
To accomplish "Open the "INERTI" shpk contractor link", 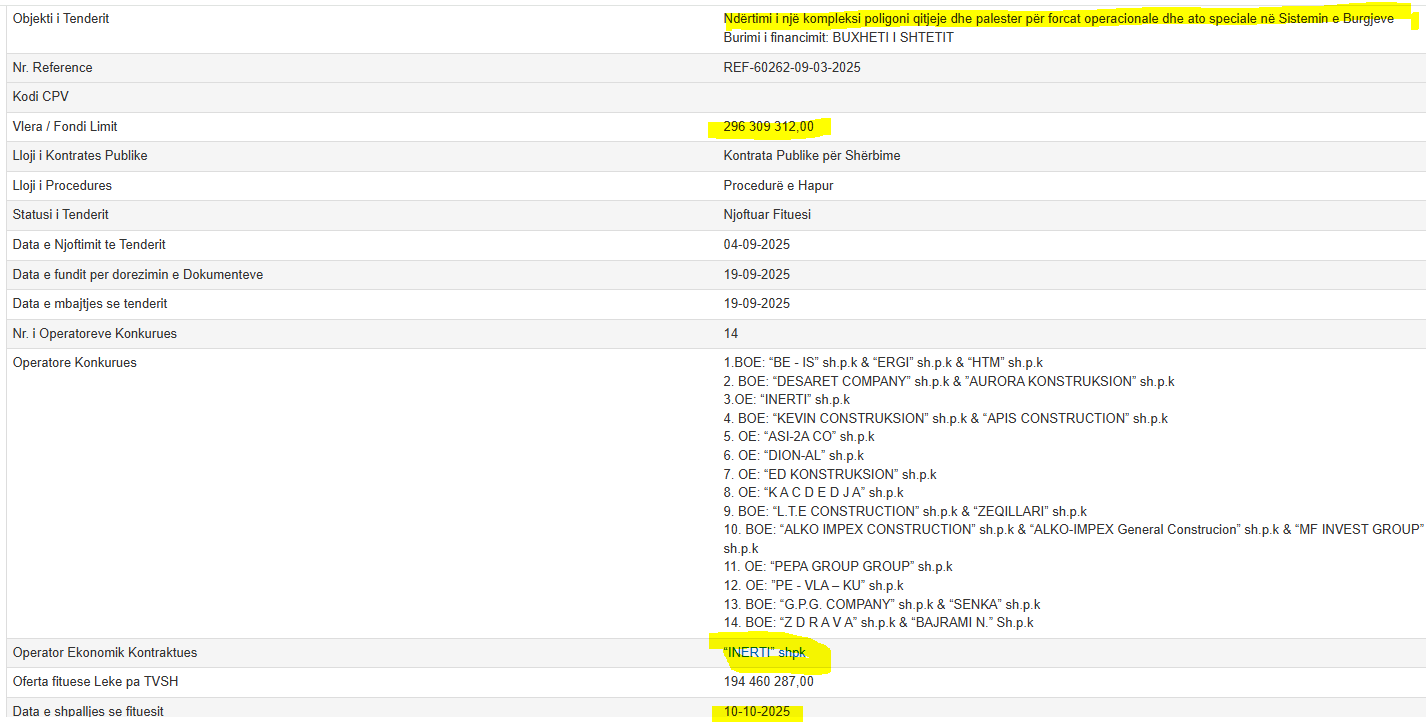I will [764, 653].
